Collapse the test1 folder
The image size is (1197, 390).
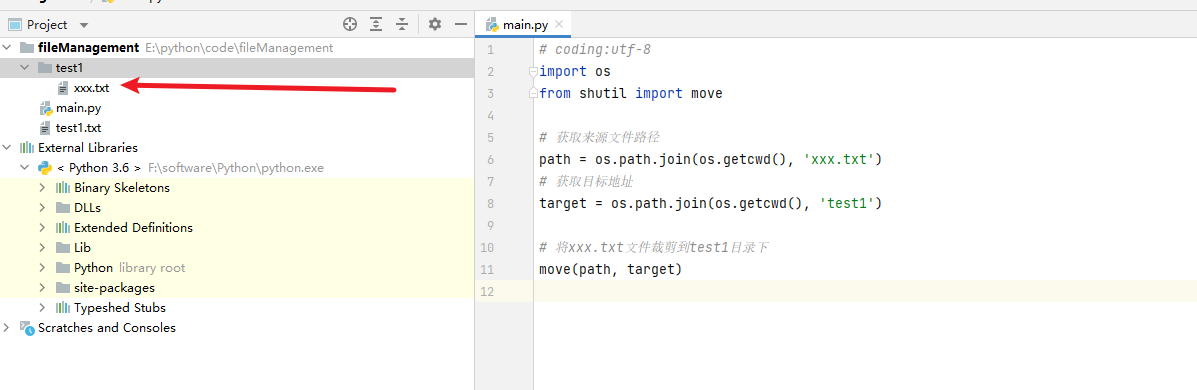[25, 68]
